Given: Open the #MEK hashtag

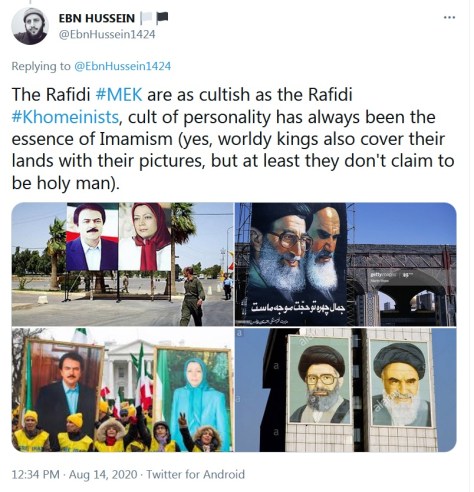Looking at the screenshot, I should click(x=119, y=95).
